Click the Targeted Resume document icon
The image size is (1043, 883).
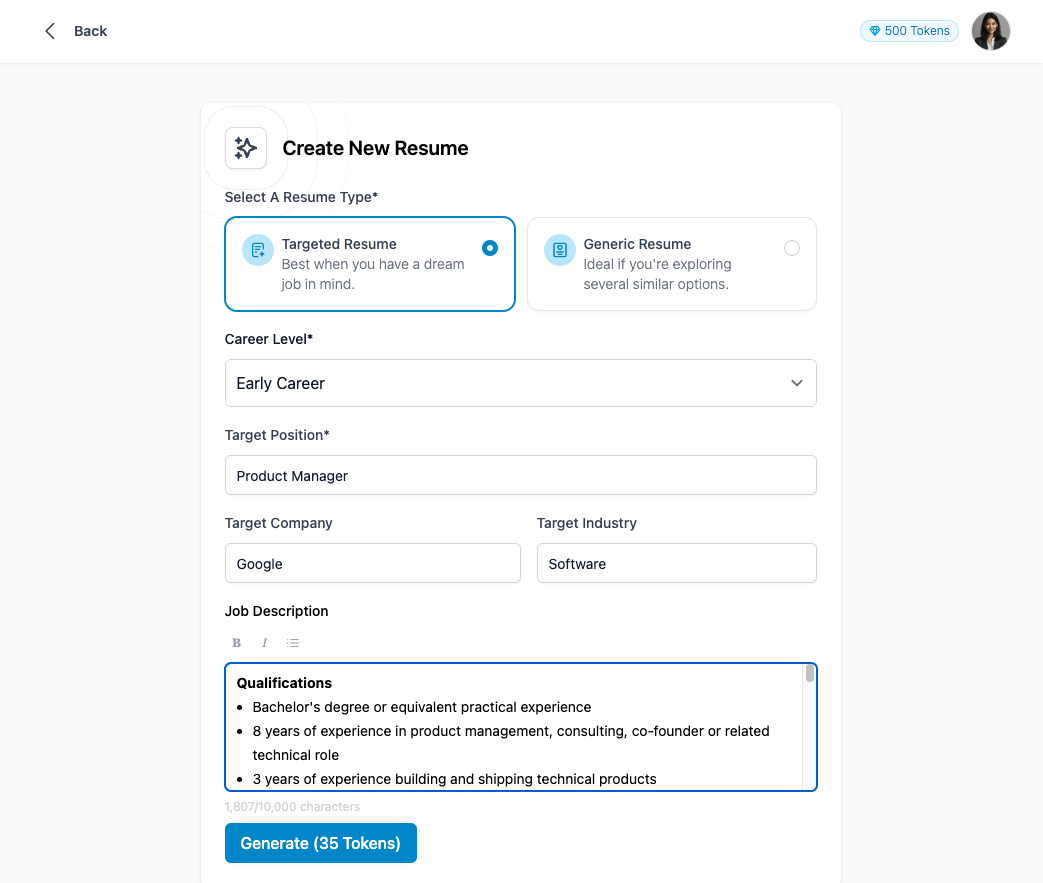click(x=256, y=250)
